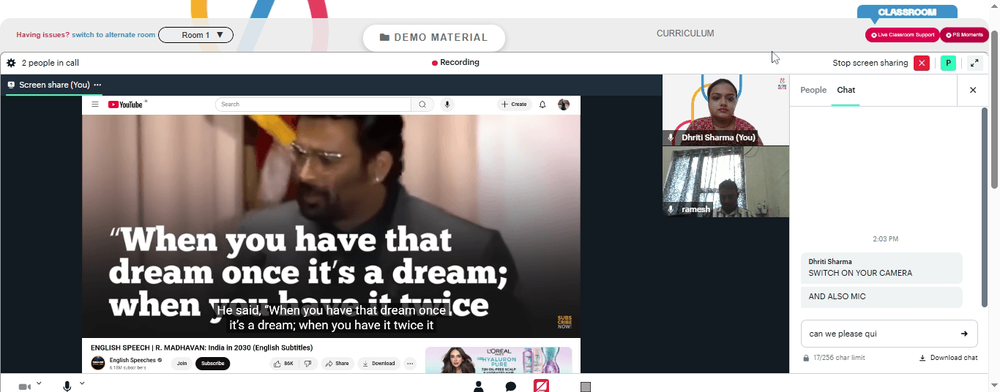Switch to People tab

pyautogui.click(x=813, y=90)
